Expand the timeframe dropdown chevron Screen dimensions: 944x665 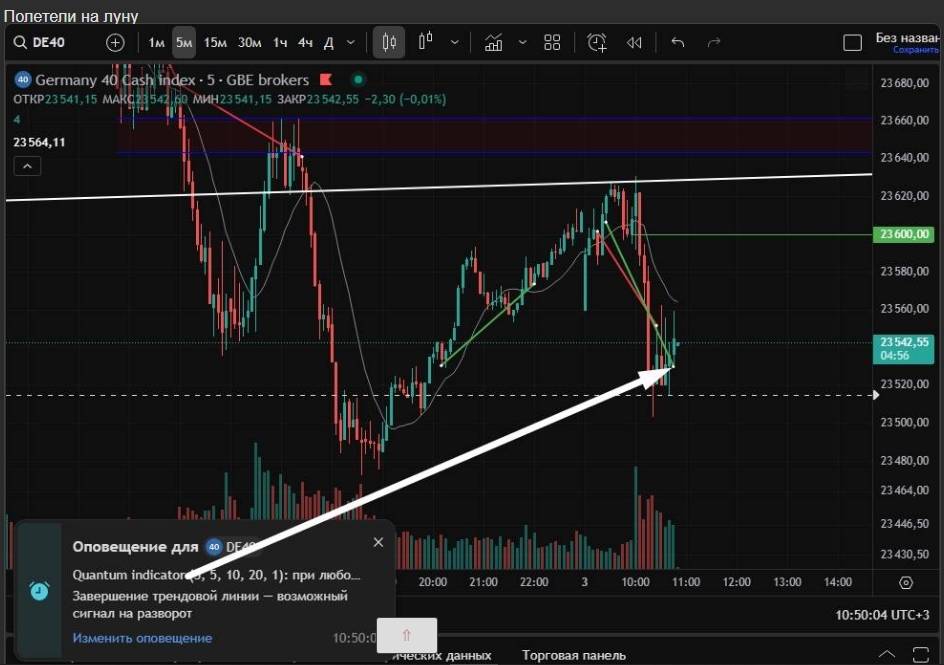(350, 42)
